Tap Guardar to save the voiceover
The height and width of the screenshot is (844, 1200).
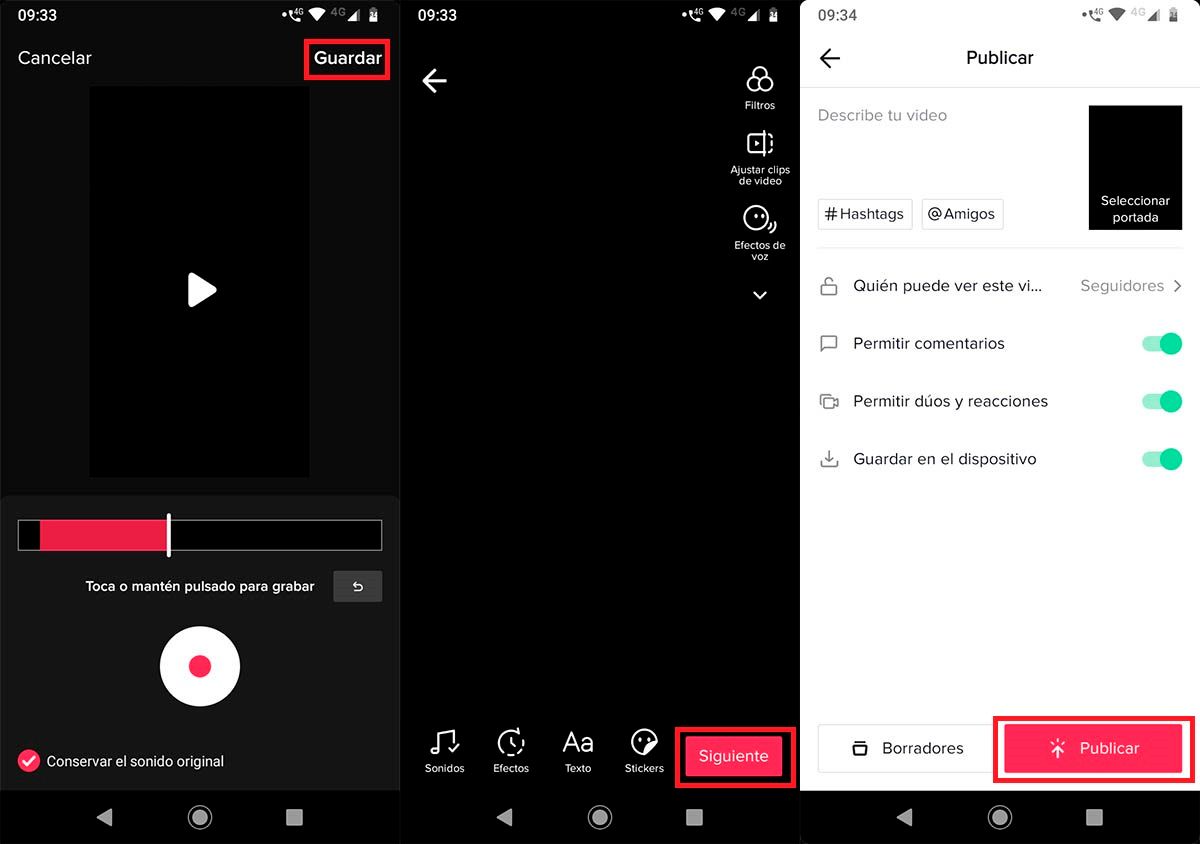coord(347,58)
